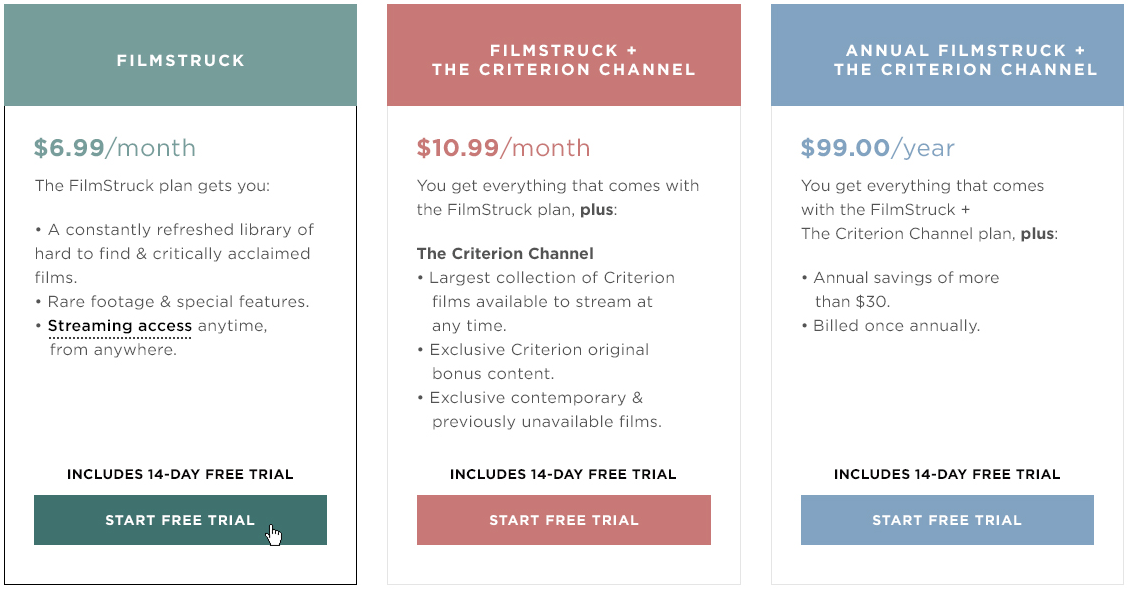The height and width of the screenshot is (591, 1128).
Task: Click the 14-day trial note in the $10.99 plan
Action: 563,474
